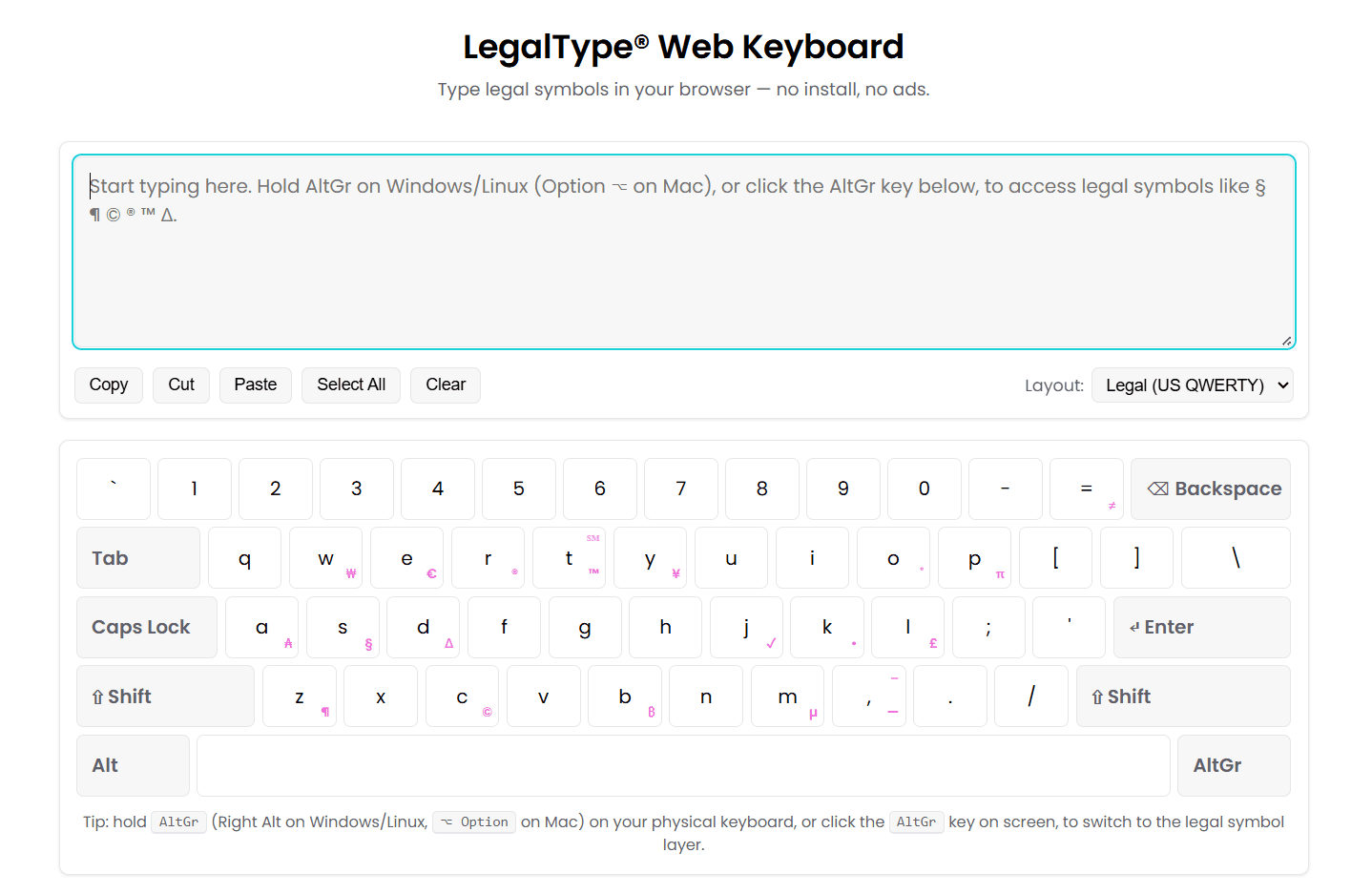Tap the k key with bullet symbol
The image size is (1372, 894).
827,628
